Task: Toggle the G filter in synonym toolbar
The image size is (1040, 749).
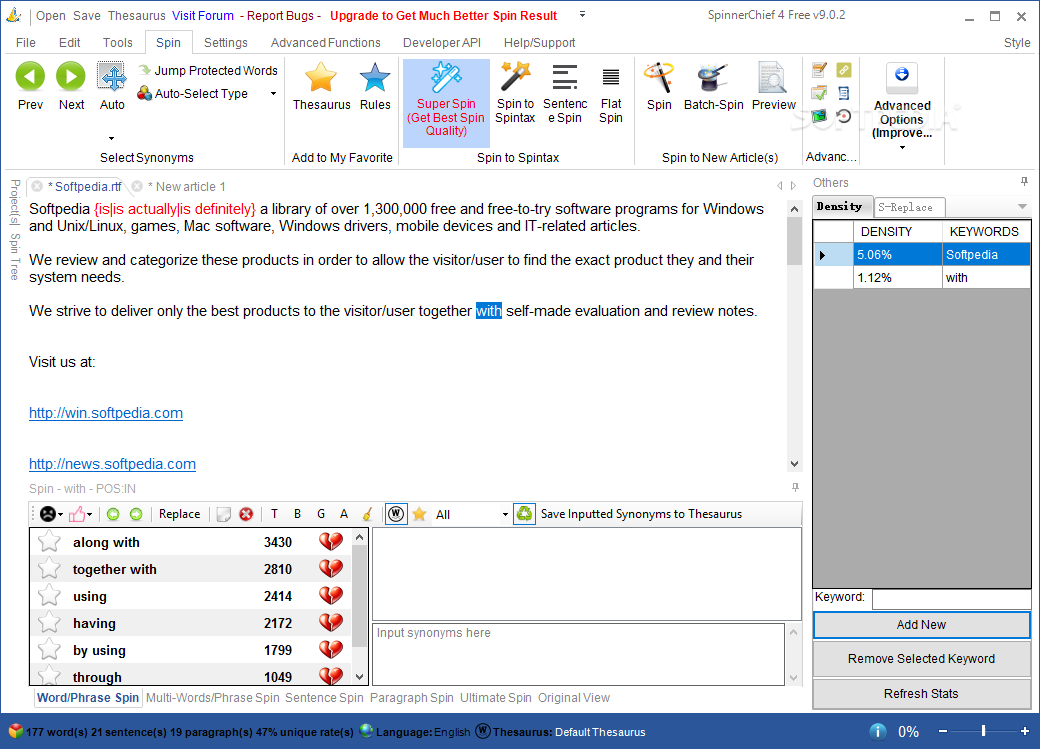Action: 321,514
